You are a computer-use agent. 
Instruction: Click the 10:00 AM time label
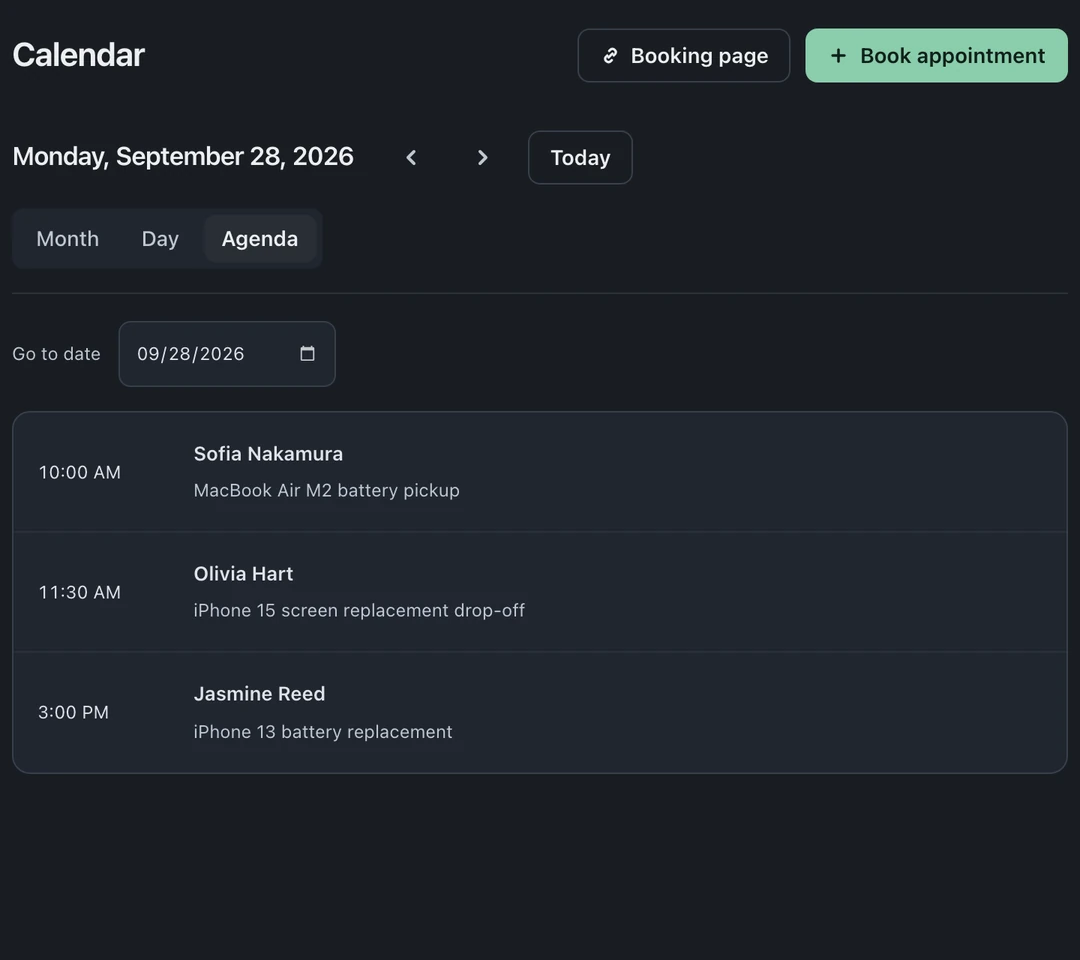80,472
